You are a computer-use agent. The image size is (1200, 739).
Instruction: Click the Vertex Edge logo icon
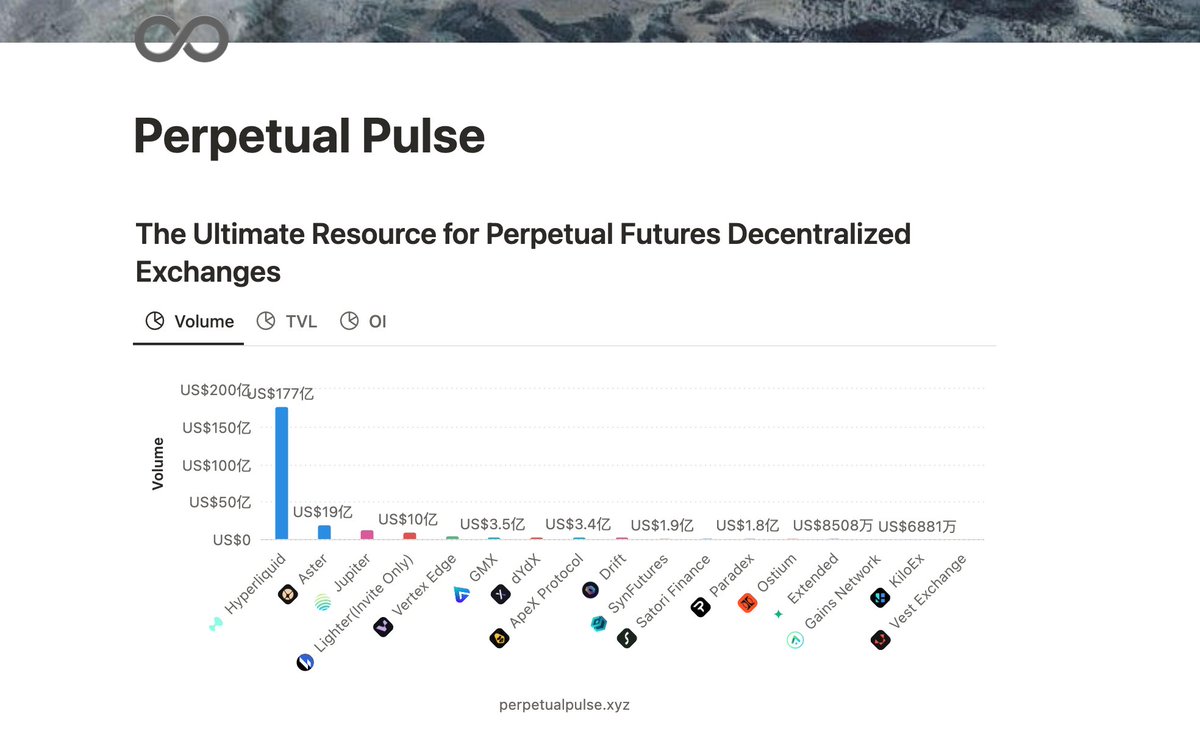click(x=382, y=627)
